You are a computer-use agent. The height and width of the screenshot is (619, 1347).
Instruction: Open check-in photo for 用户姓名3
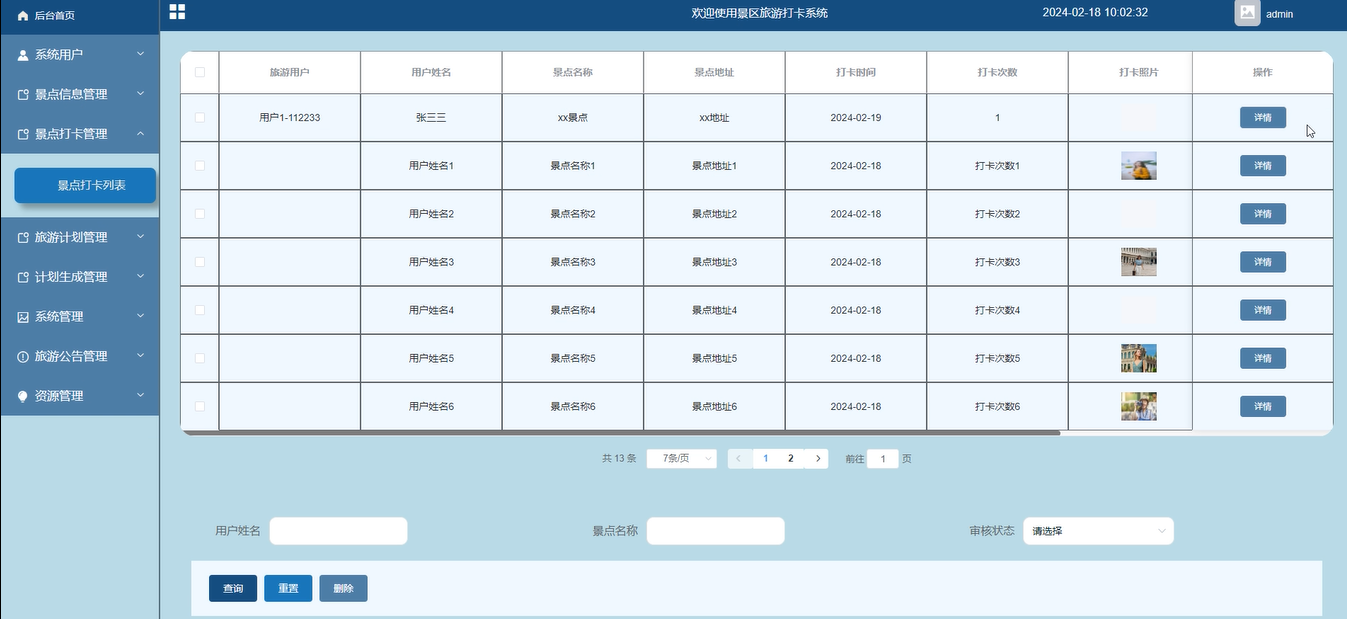point(1139,262)
